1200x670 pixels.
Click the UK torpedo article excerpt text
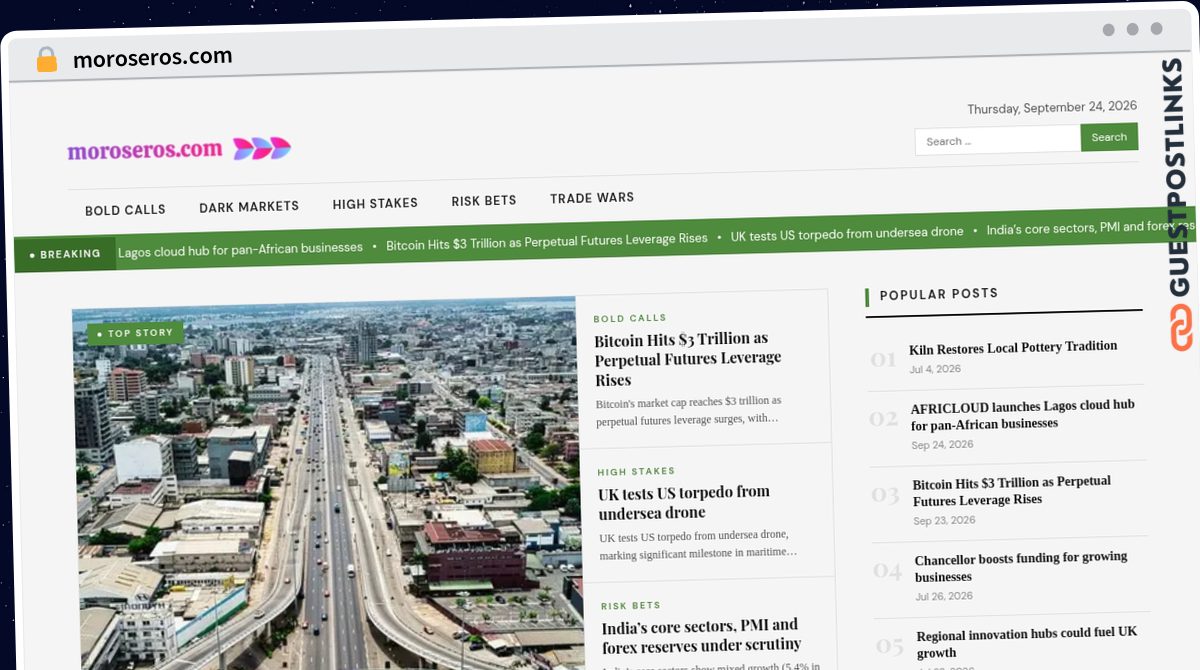tap(698, 543)
